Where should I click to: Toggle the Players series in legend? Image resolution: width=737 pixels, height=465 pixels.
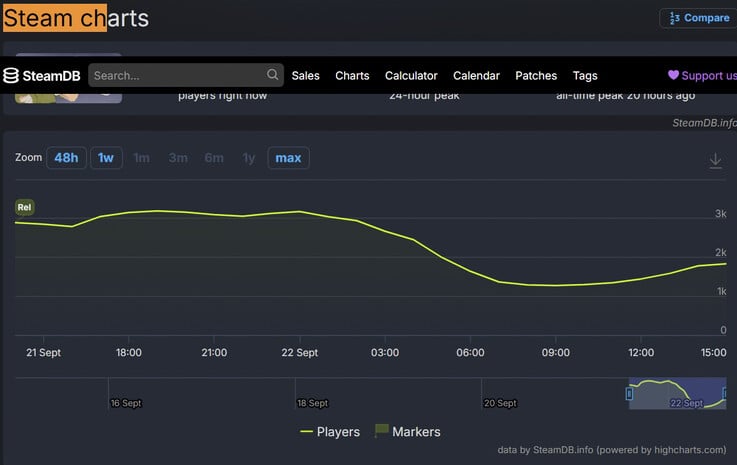330,432
